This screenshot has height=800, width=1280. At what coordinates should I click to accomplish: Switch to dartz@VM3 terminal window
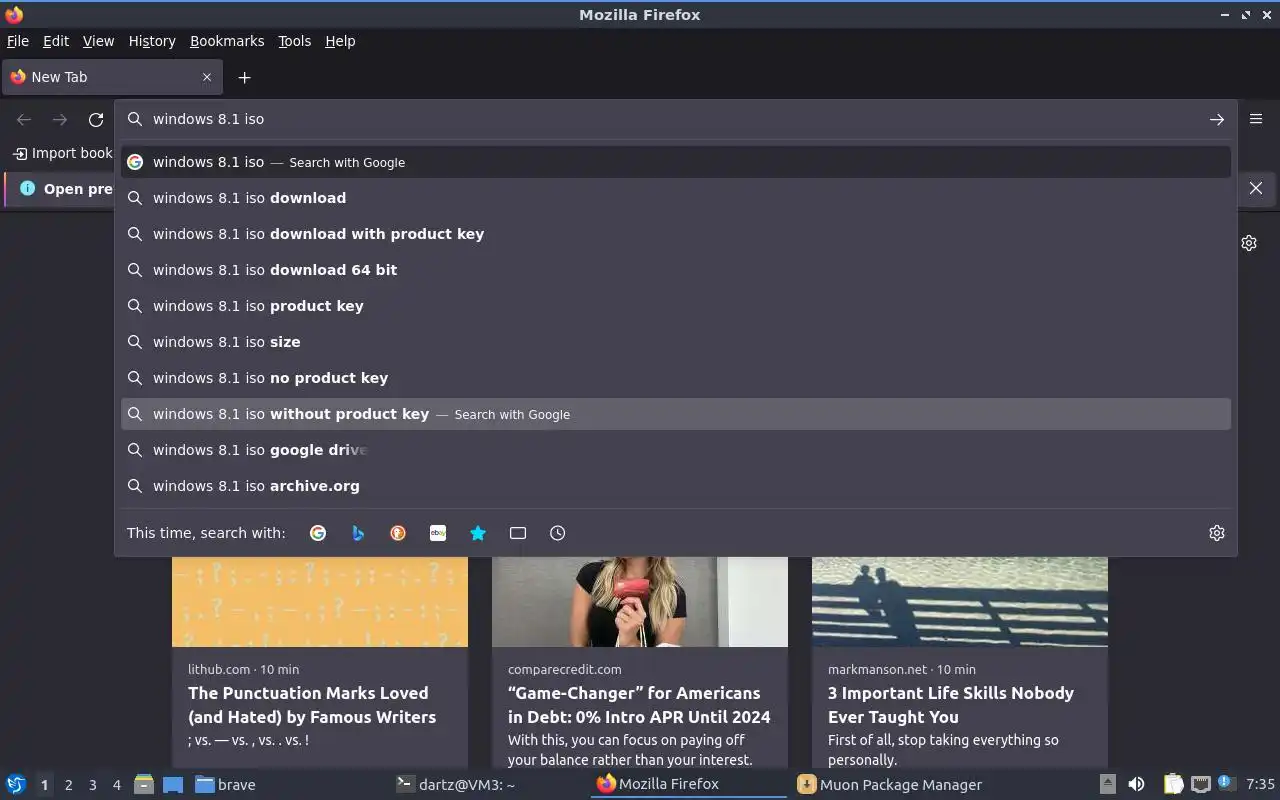coord(456,784)
